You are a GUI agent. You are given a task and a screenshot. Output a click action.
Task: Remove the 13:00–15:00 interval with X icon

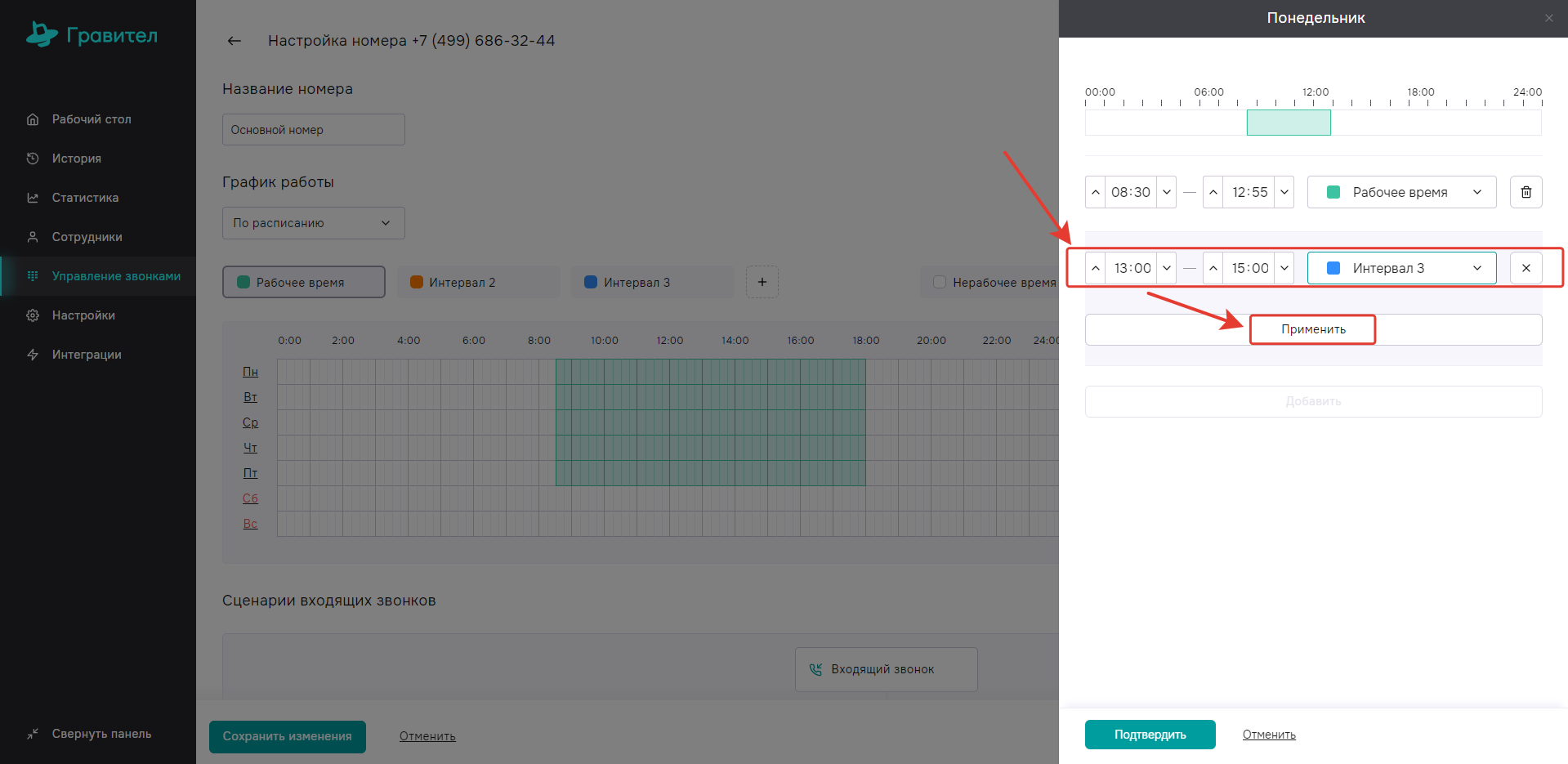click(x=1526, y=268)
